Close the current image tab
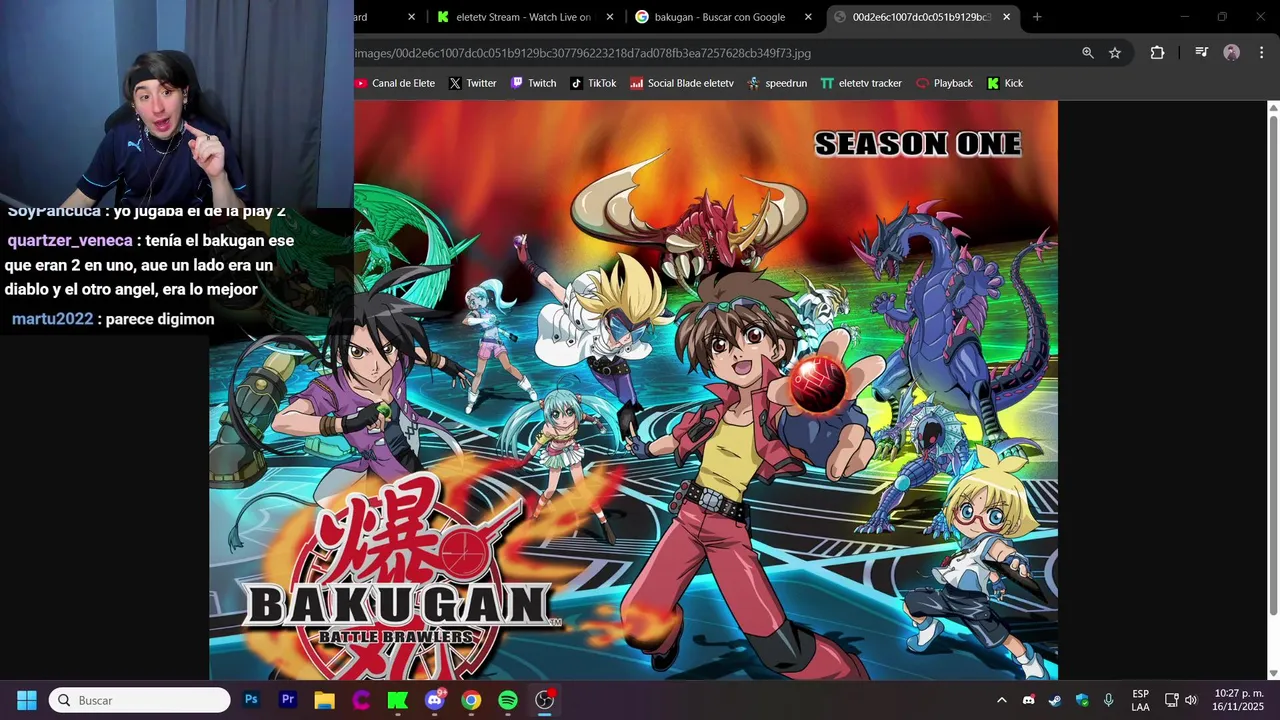This screenshot has height=720, width=1280. [x=1007, y=17]
